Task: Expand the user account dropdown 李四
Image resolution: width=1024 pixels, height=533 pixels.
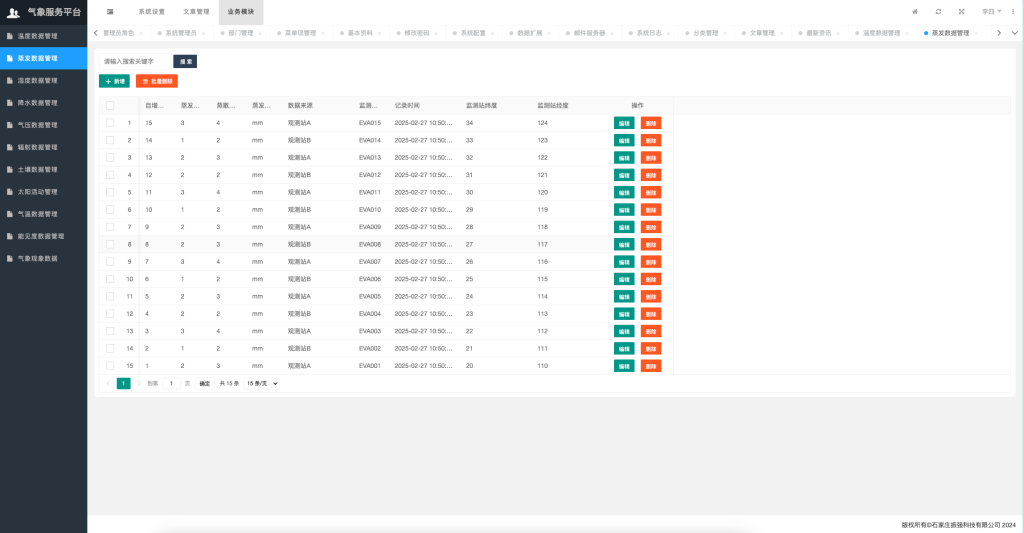Action: [991, 11]
